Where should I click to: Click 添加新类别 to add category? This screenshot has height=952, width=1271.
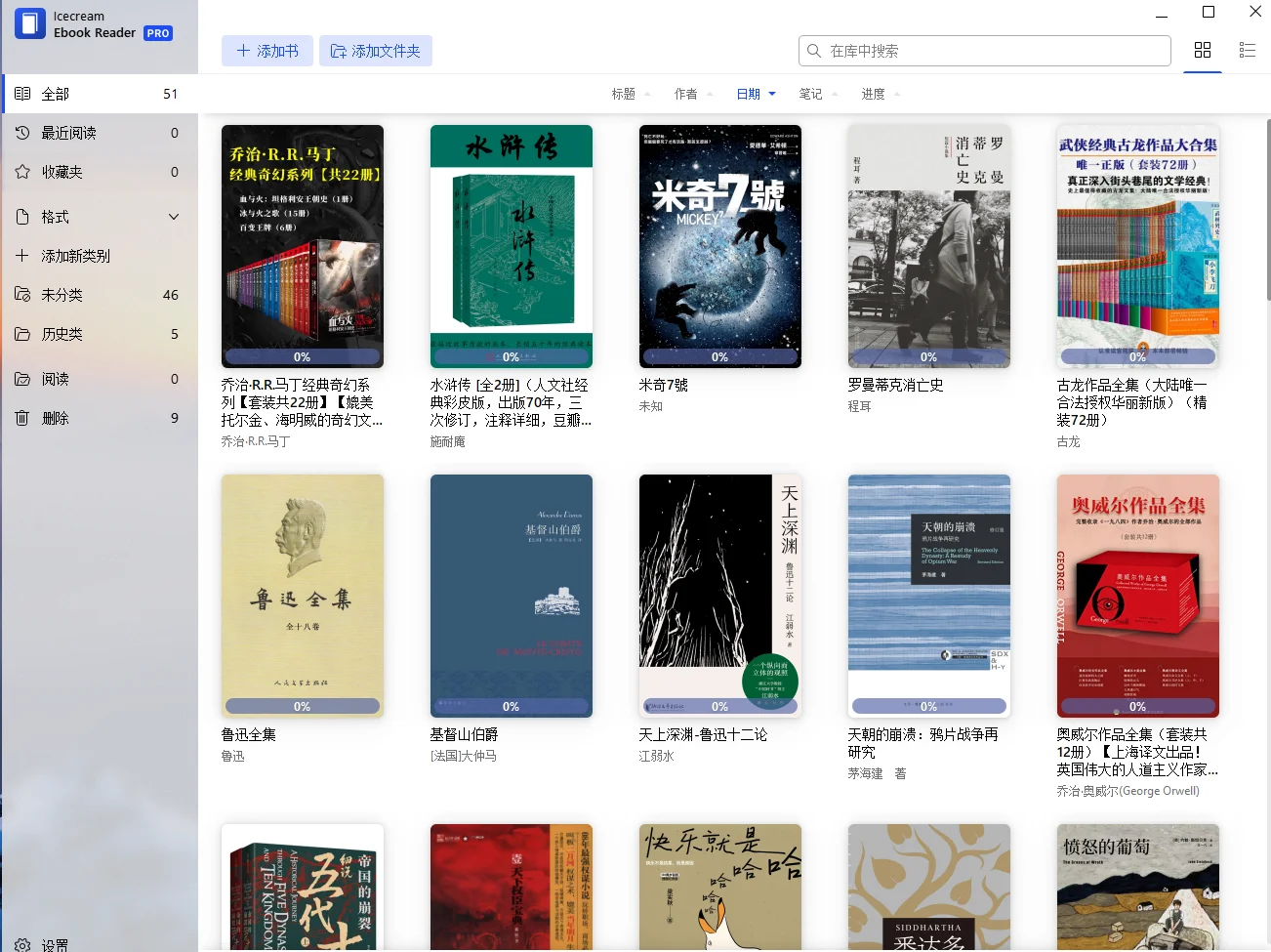click(99, 256)
